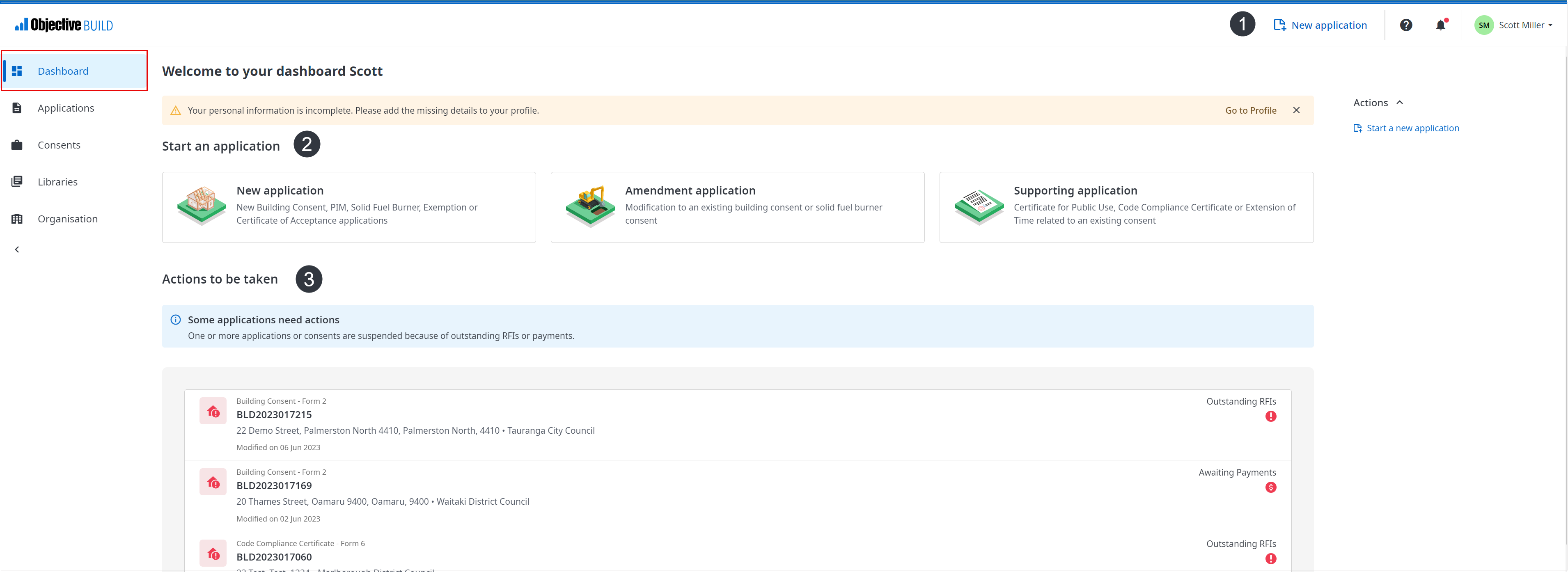1568x572 pixels.
Task: Open the Organisation sidebar item
Action: (x=75, y=219)
